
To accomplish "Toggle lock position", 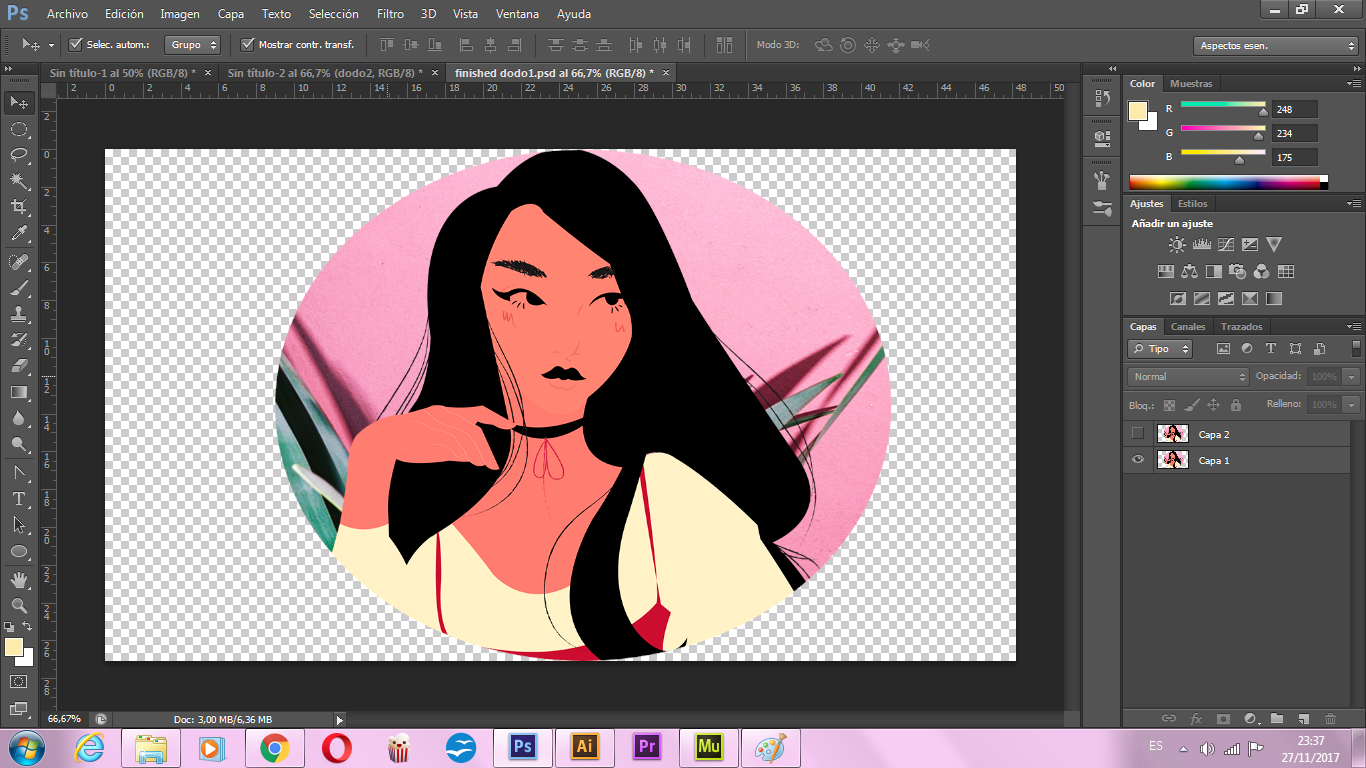I will click(1213, 405).
